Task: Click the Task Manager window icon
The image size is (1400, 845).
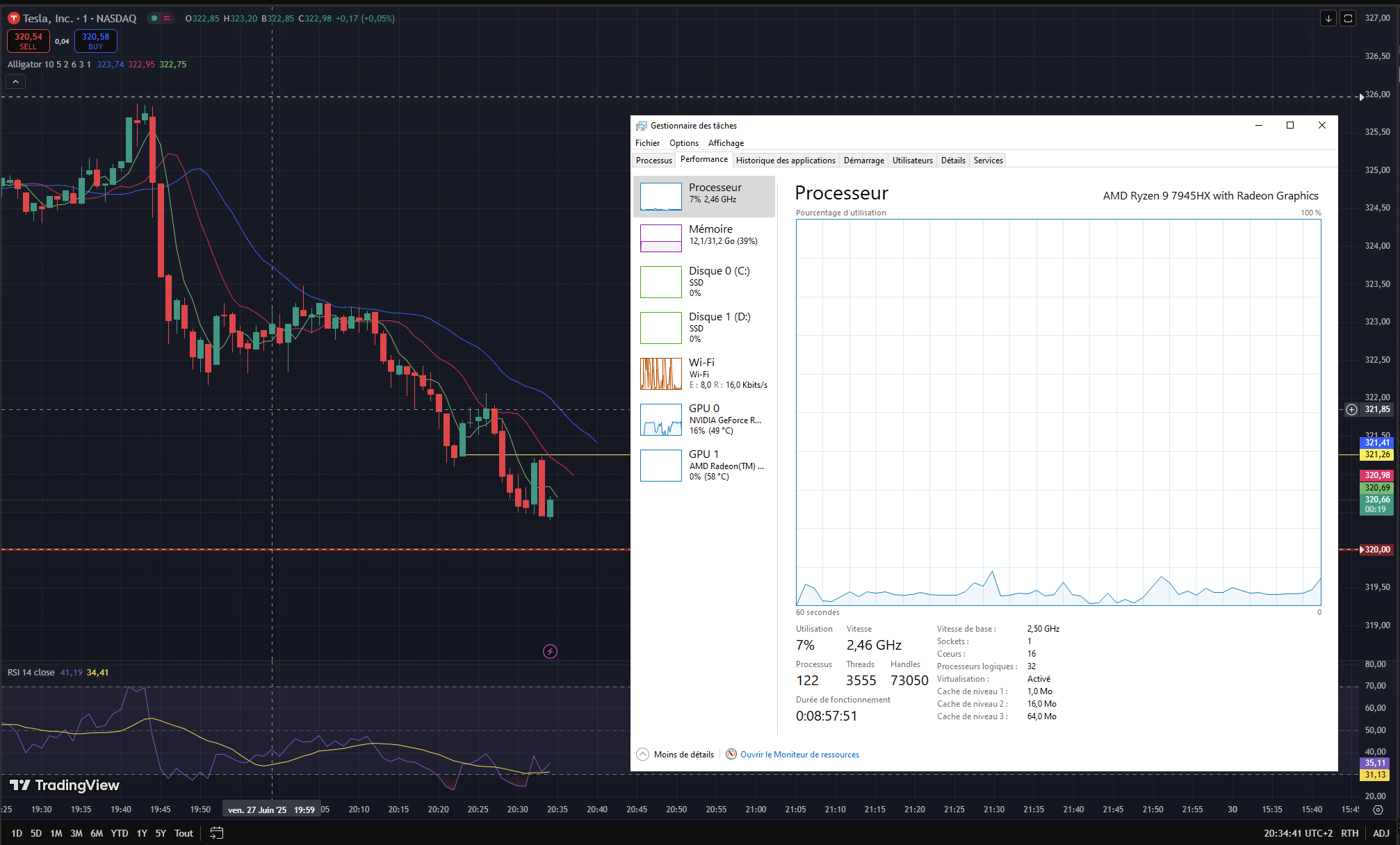Action: pos(641,126)
